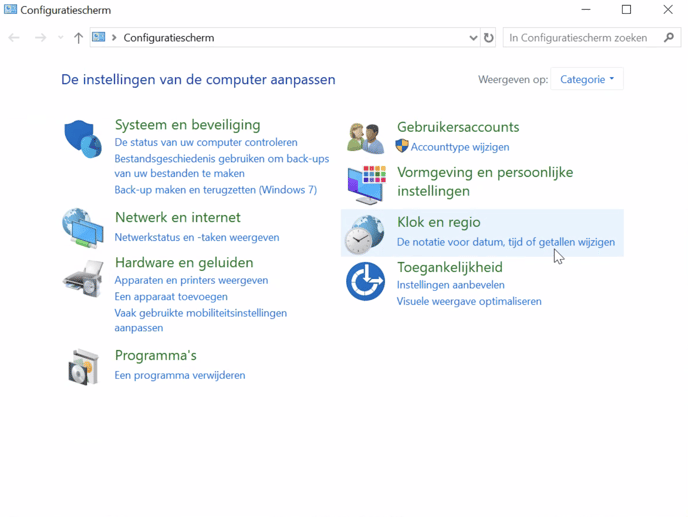Screen dimensions: 688x517
Task: Open the recent locations dropdown arrow
Action: [x=60, y=38]
